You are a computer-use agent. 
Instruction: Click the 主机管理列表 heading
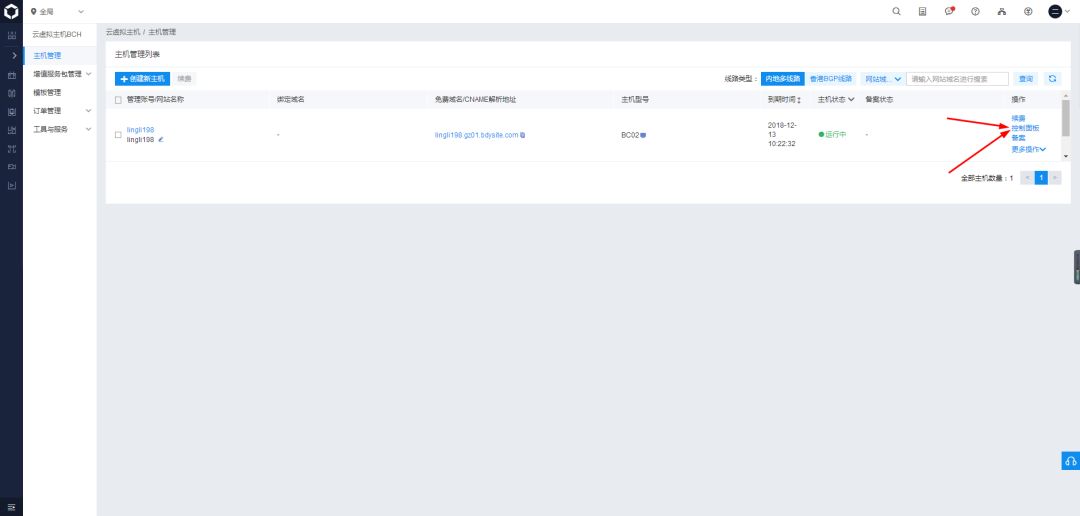coord(137,54)
